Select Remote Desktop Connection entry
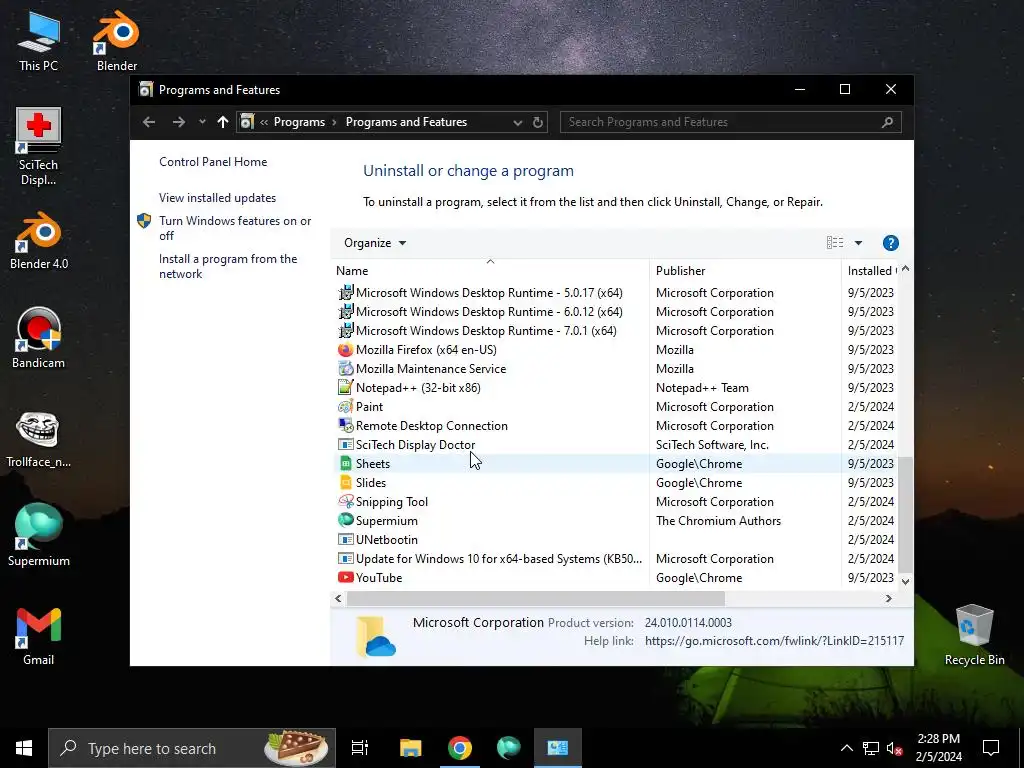 615,425
